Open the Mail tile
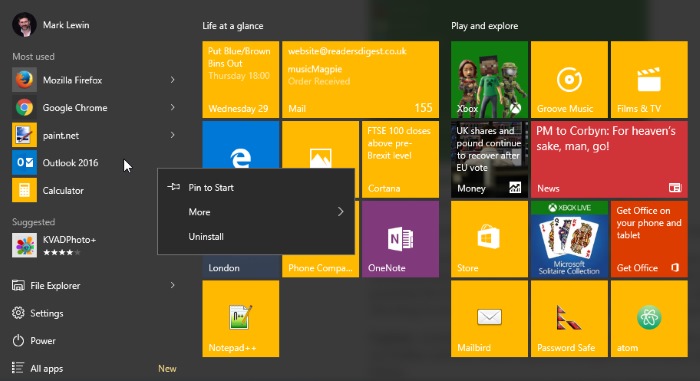The image size is (700, 381). 360,80
